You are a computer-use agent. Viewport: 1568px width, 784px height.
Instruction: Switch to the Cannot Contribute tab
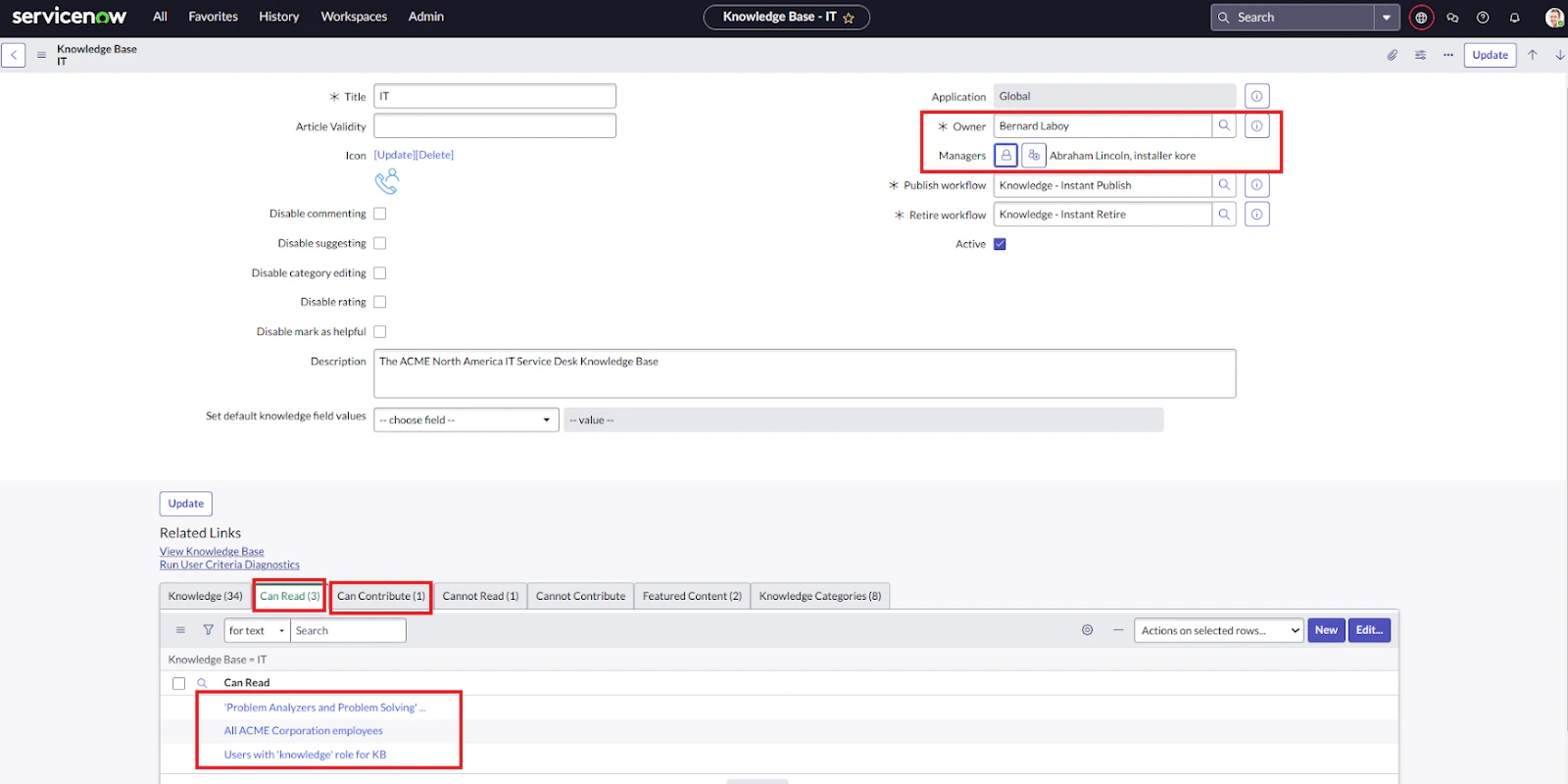[x=580, y=596]
